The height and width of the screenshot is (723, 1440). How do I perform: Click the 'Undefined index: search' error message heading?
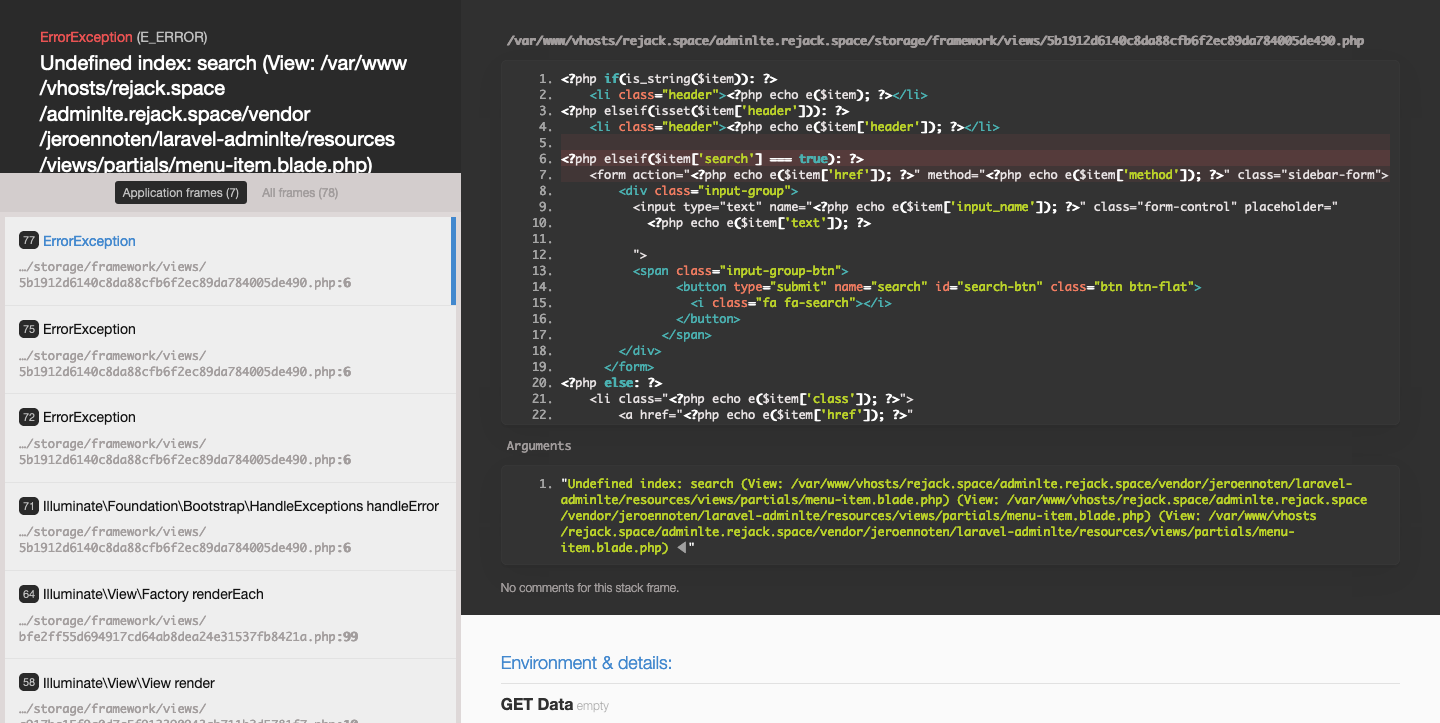225,114
